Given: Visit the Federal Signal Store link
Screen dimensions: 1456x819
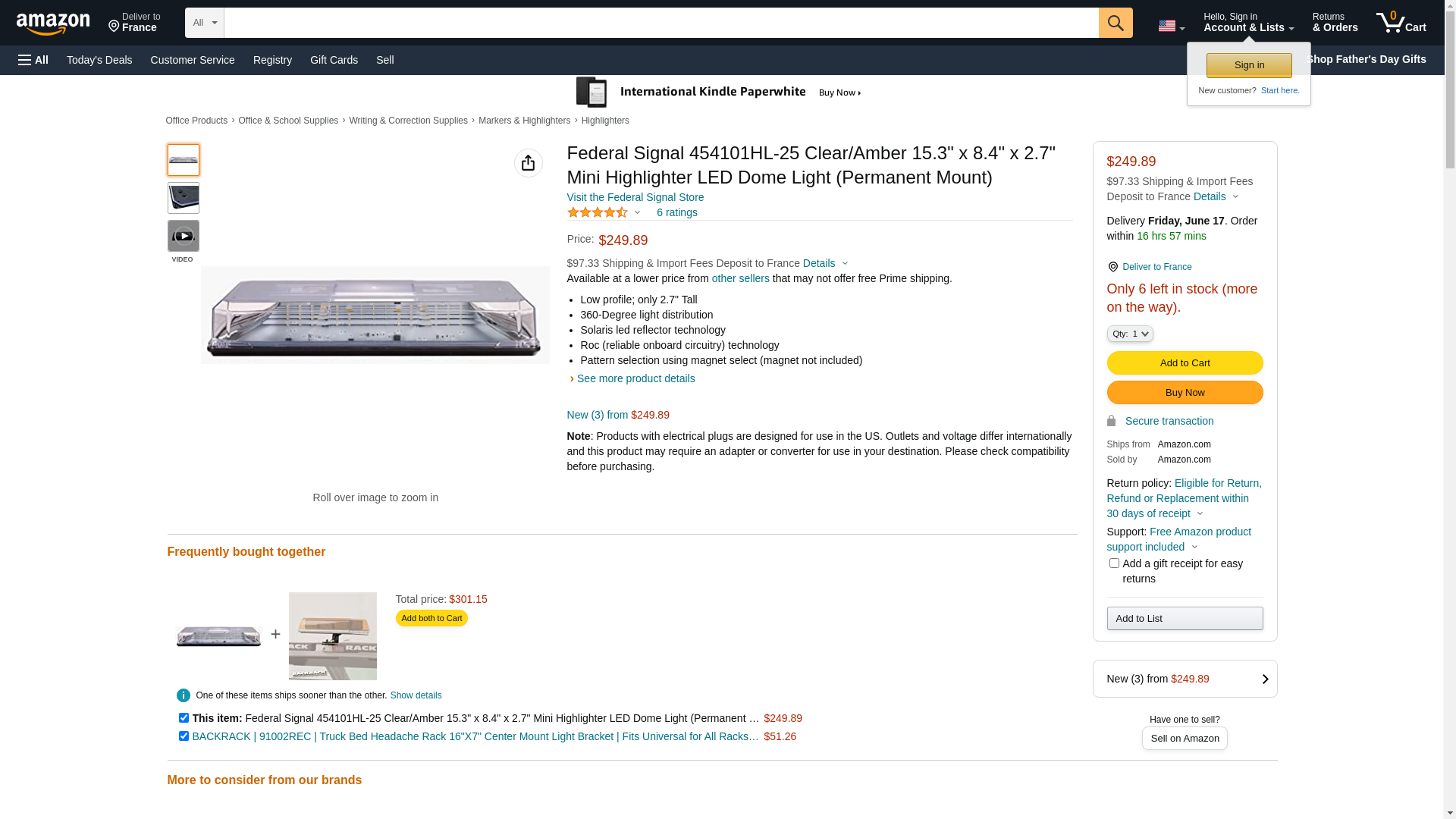Looking at the screenshot, I should tap(635, 197).
